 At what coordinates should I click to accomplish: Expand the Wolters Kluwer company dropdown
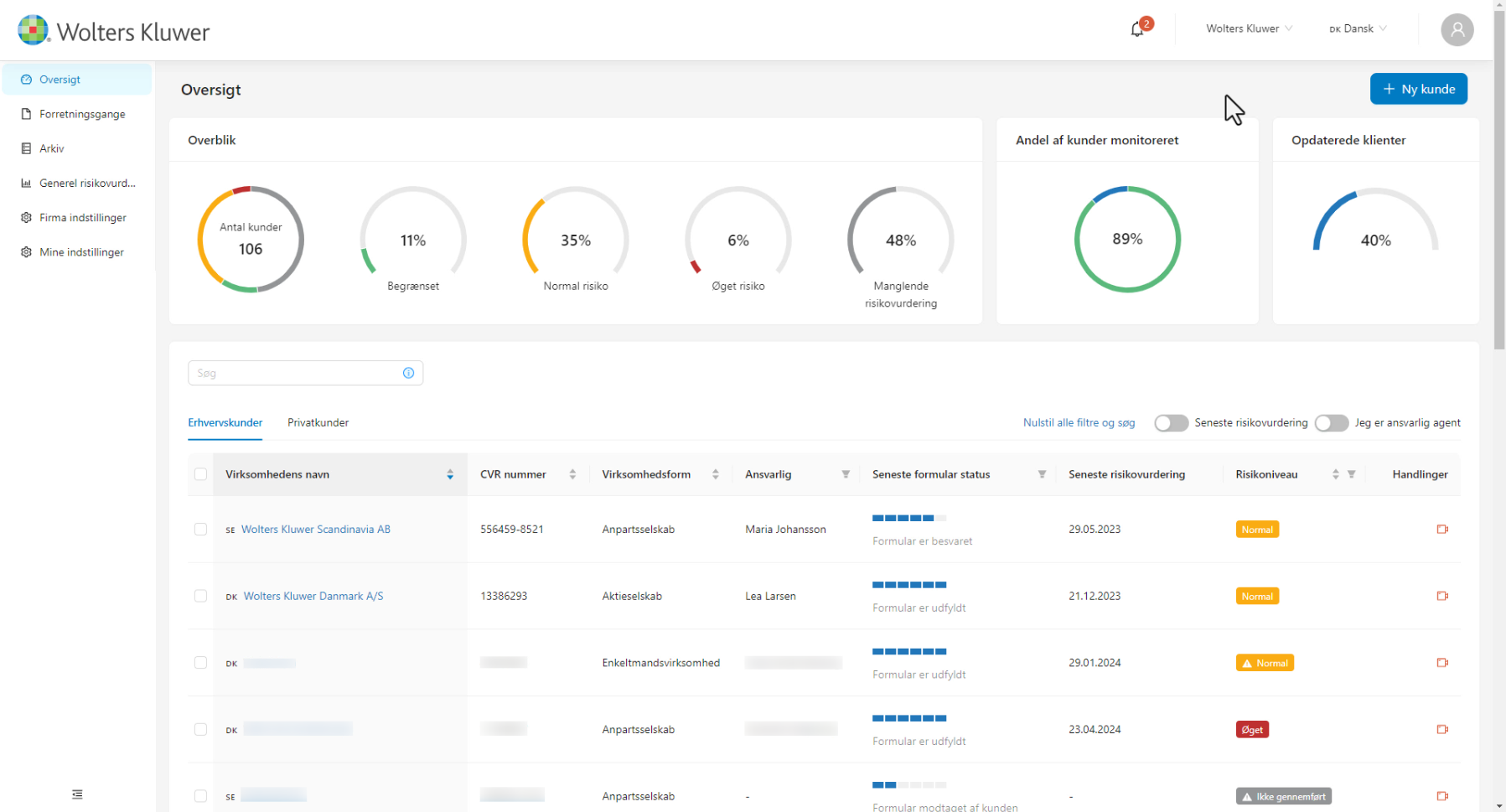1249,28
